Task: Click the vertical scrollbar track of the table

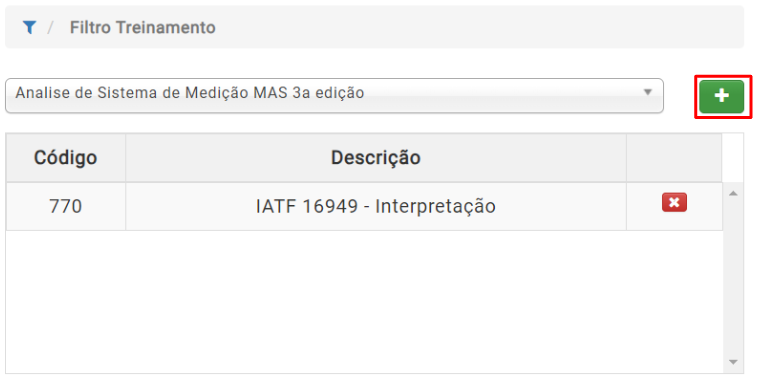Action: [x=733, y=278]
